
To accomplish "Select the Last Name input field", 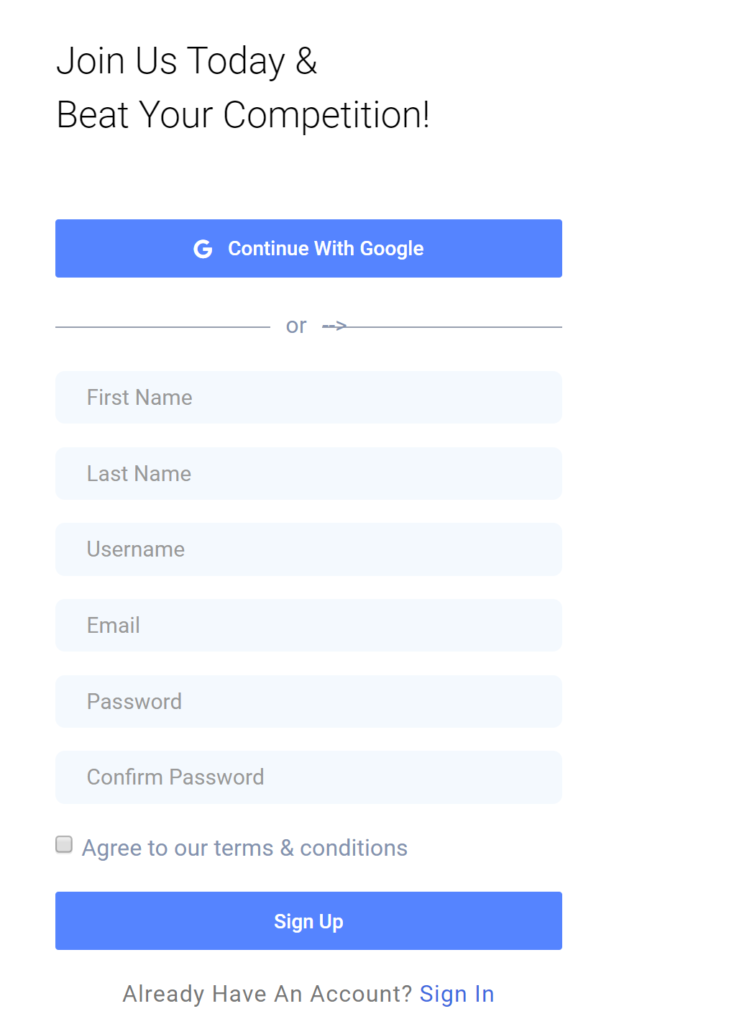I will coord(308,473).
